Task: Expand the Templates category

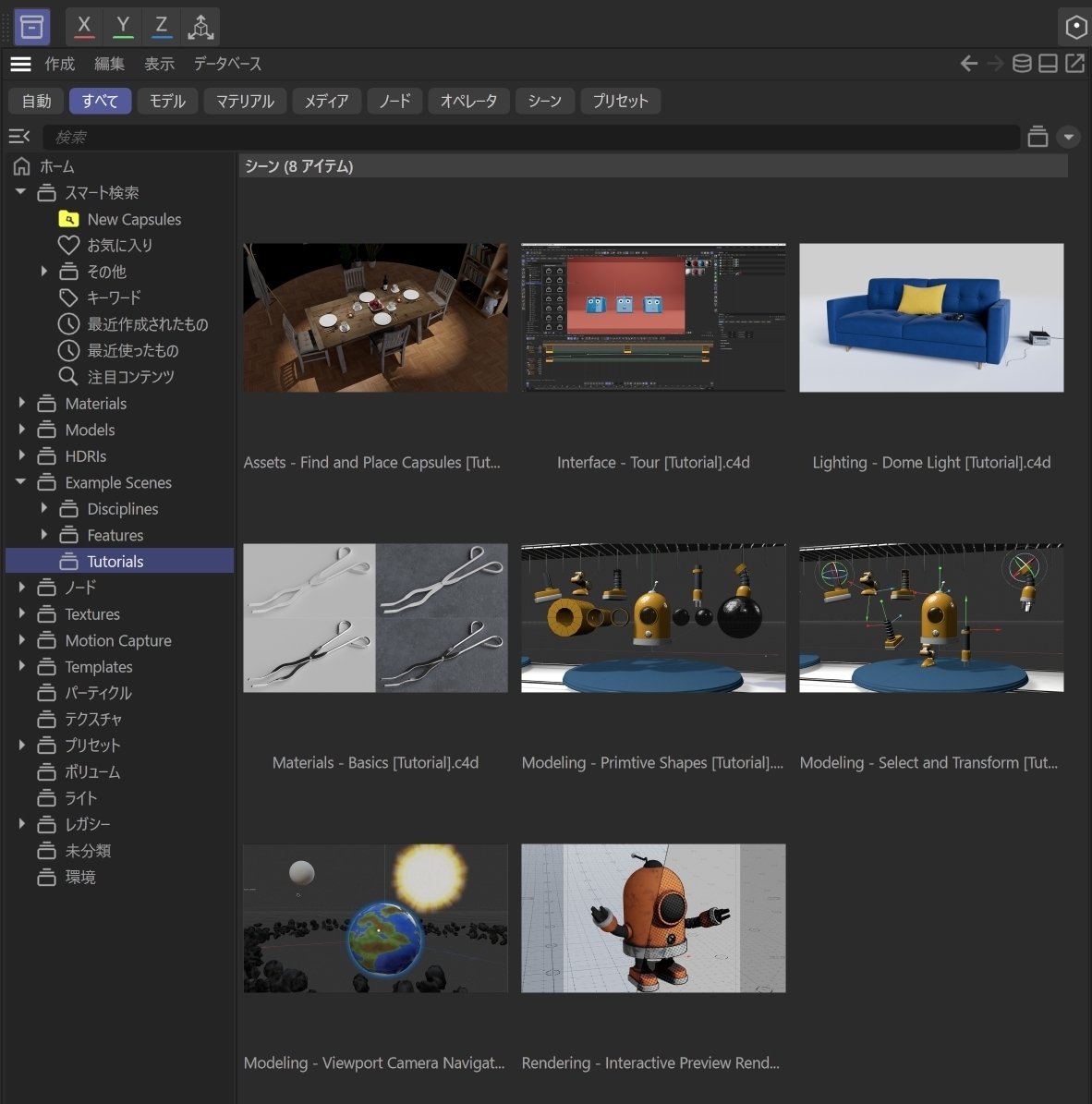Action: click(x=21, y=666)
